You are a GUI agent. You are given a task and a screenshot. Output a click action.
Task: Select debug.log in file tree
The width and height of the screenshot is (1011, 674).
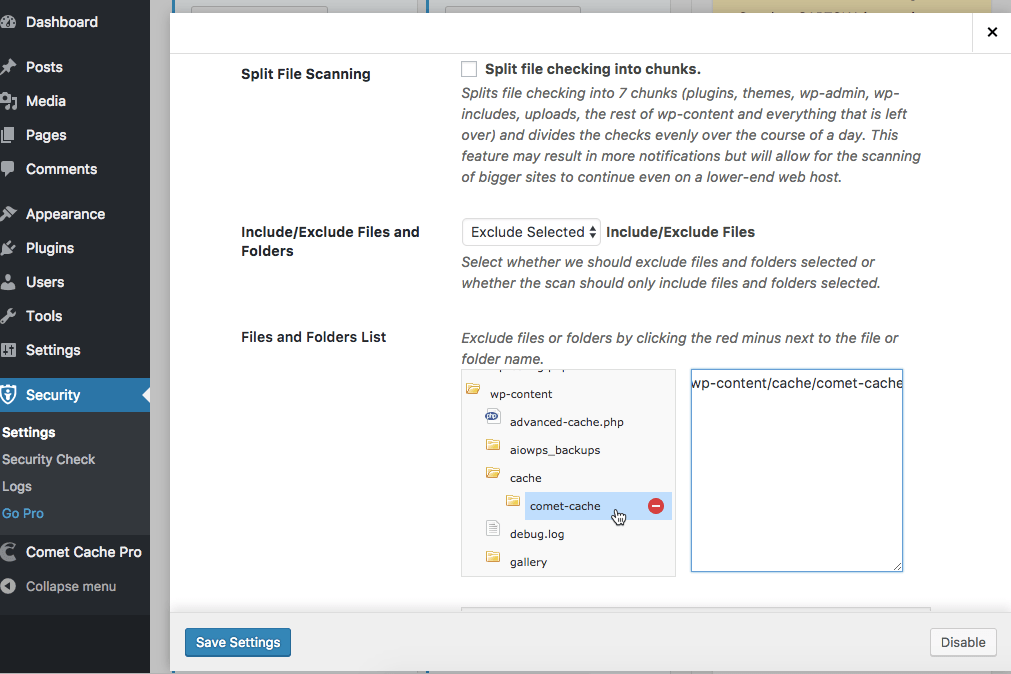(x=537, y=534)
